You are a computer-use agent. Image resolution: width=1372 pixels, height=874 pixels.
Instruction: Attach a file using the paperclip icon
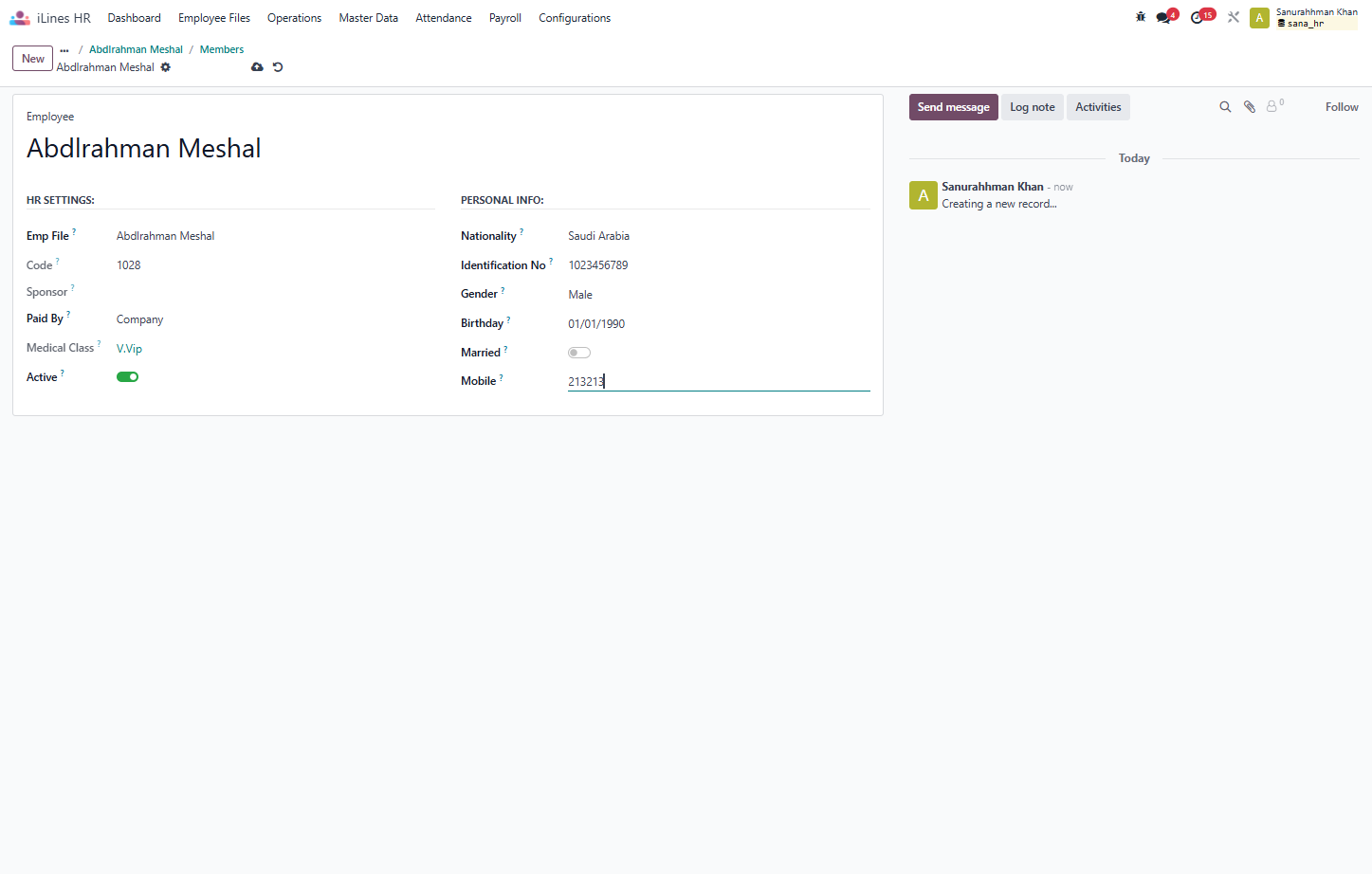[1250, 107]
